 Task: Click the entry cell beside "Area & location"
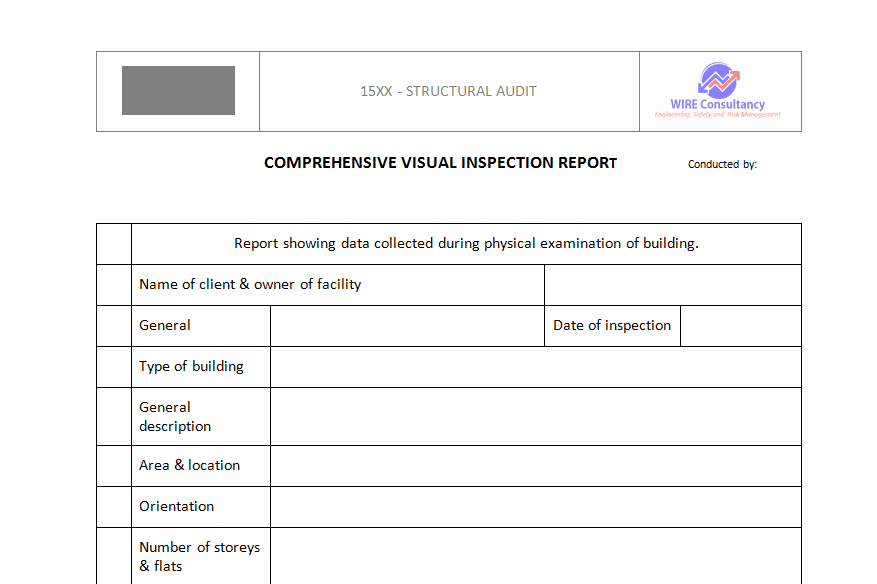(x=535, y=465)
